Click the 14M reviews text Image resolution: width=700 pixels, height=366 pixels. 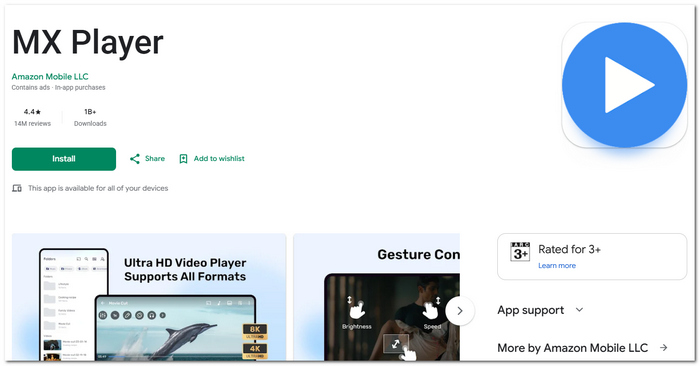coord(32,124)
